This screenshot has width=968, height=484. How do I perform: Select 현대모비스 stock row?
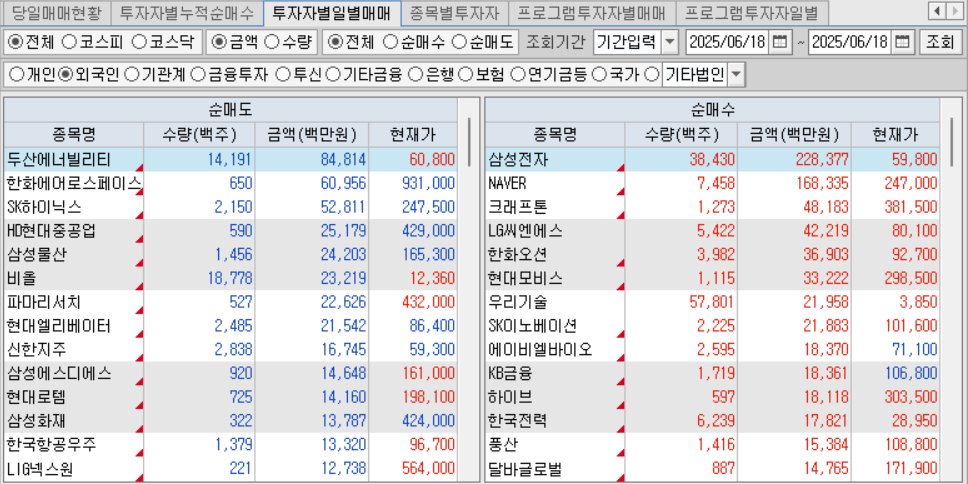coord(713,278)
